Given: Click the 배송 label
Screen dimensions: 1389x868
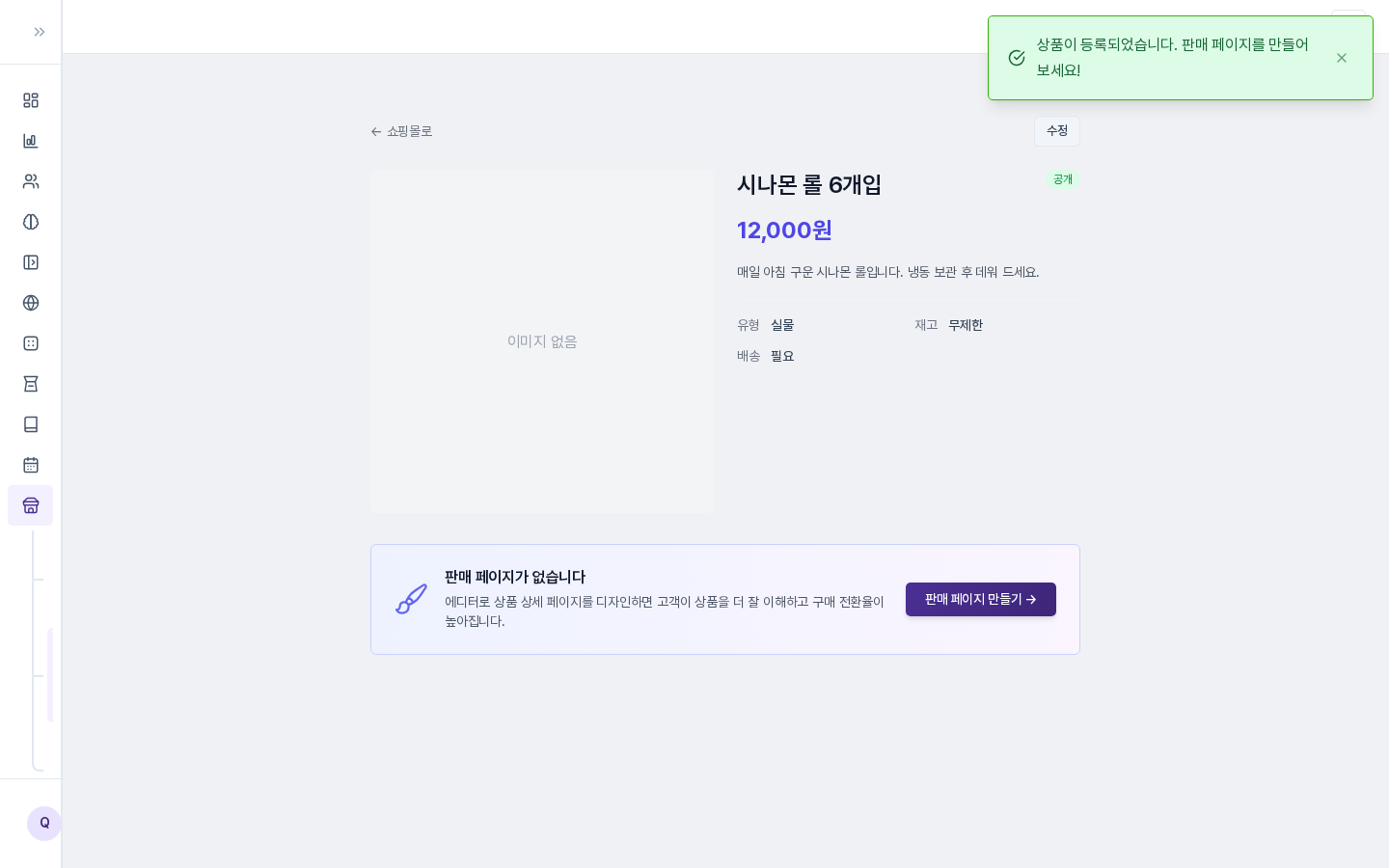Looking at the screenshot, I should pos(749,356).
